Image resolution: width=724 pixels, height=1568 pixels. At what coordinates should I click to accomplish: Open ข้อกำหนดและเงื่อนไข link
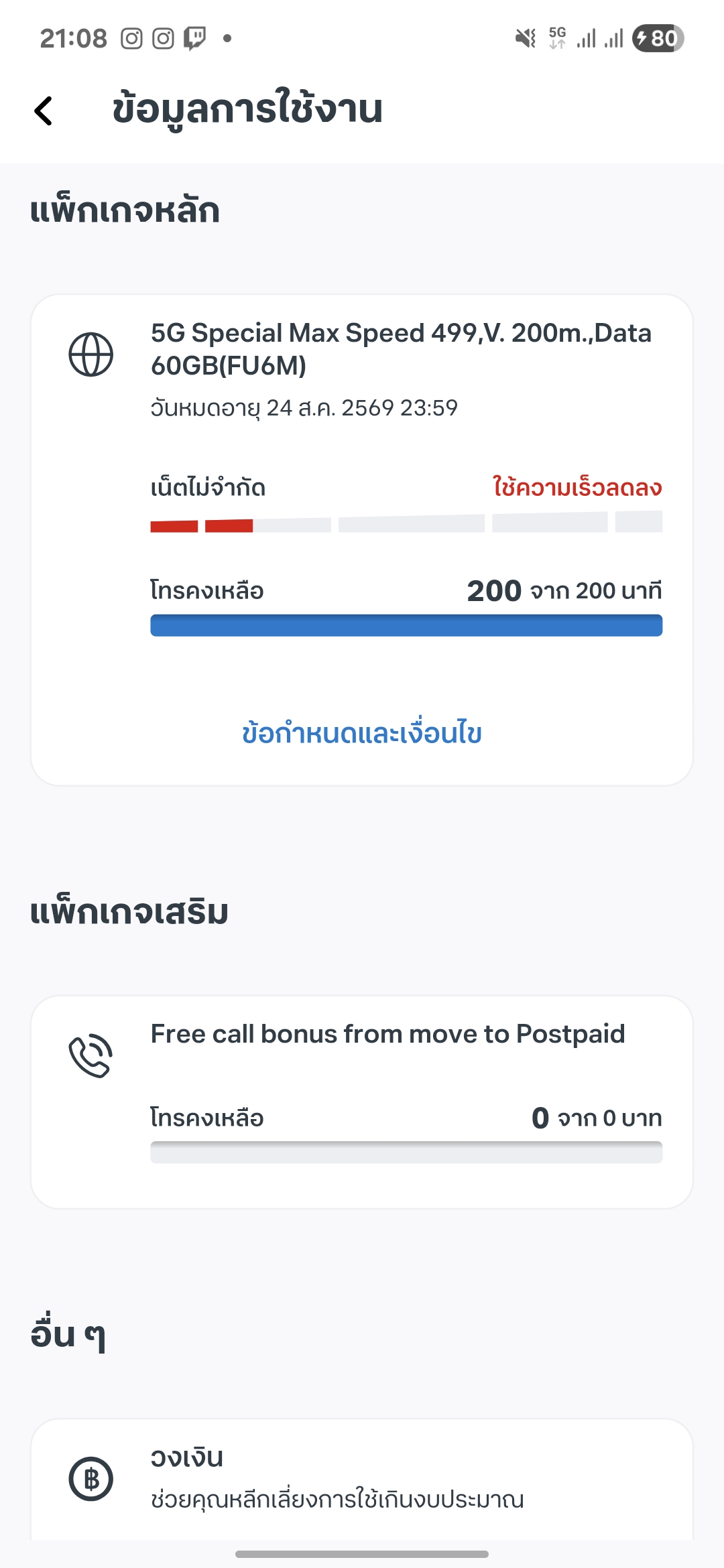362,733
